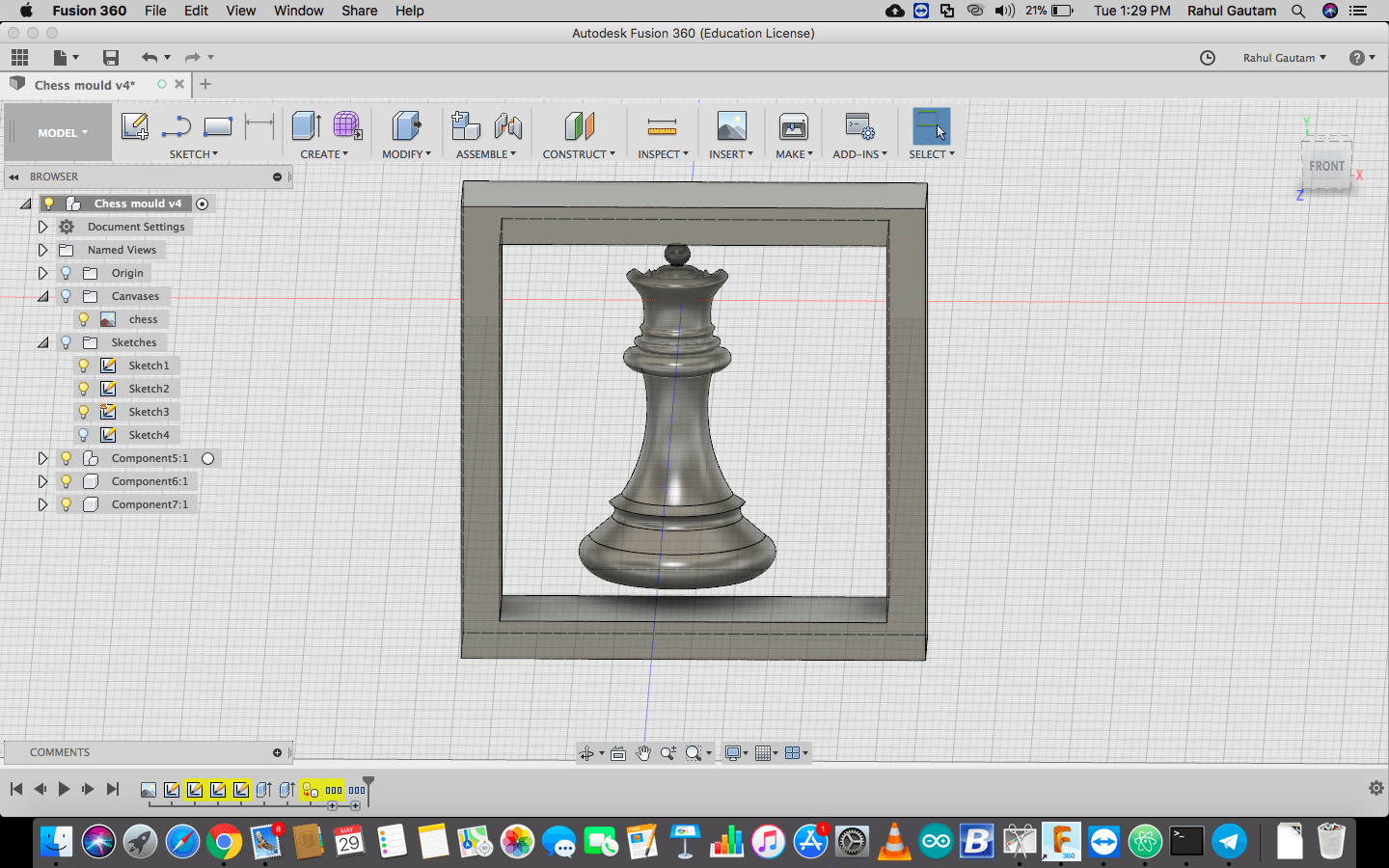
Task: Collapse the Sketches folder
Action: coord(42,342)
